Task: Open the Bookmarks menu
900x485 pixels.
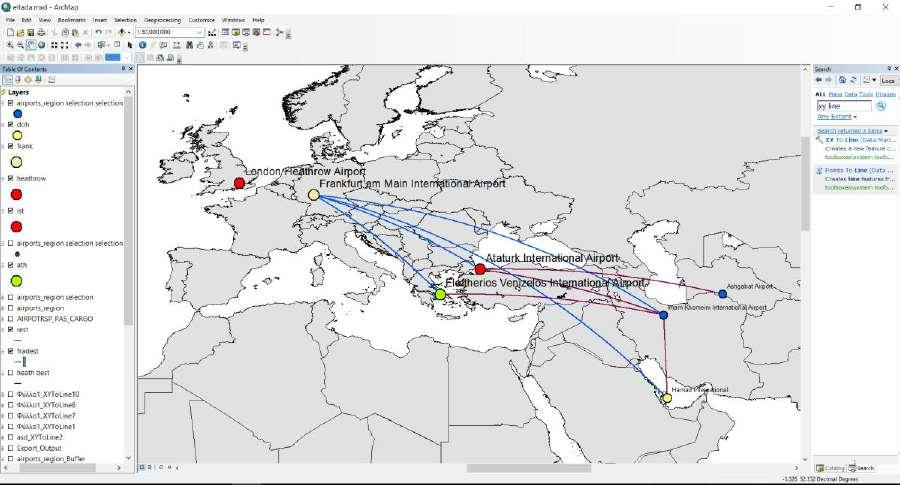Action: pos(71,20)
